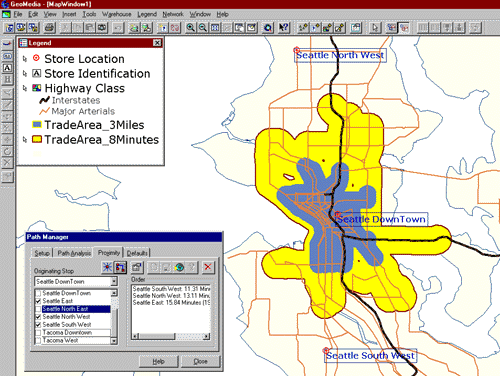The image size is (500, 376).
Task: Click the Seattle South West map label
Action: [370, 356]
